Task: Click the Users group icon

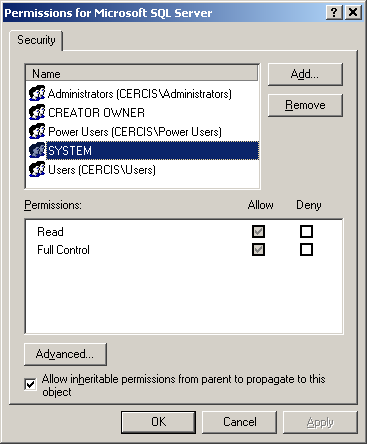Action: (x=37, y=169)
